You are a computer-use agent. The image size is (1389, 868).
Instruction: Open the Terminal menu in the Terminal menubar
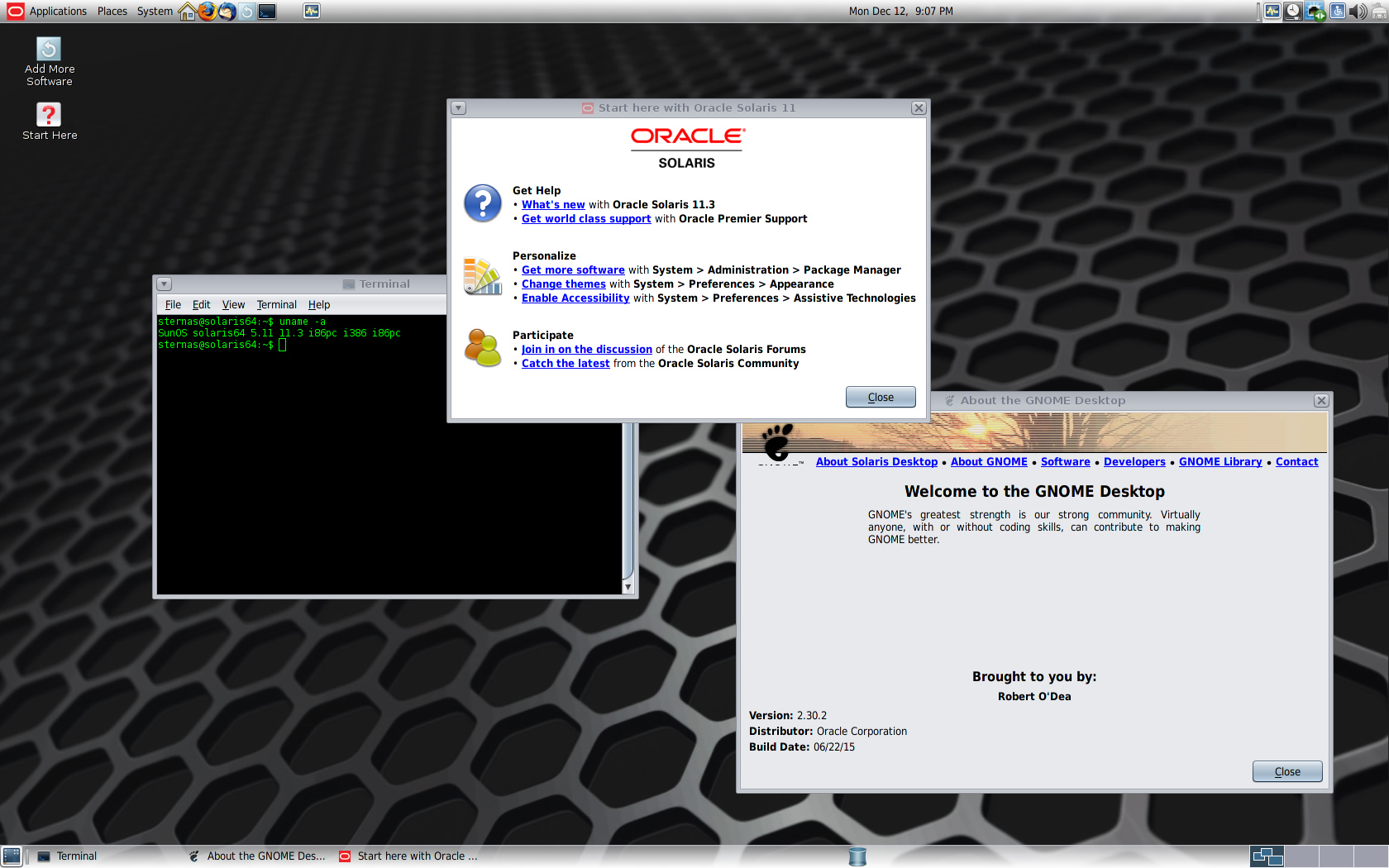tap(276, 304)
